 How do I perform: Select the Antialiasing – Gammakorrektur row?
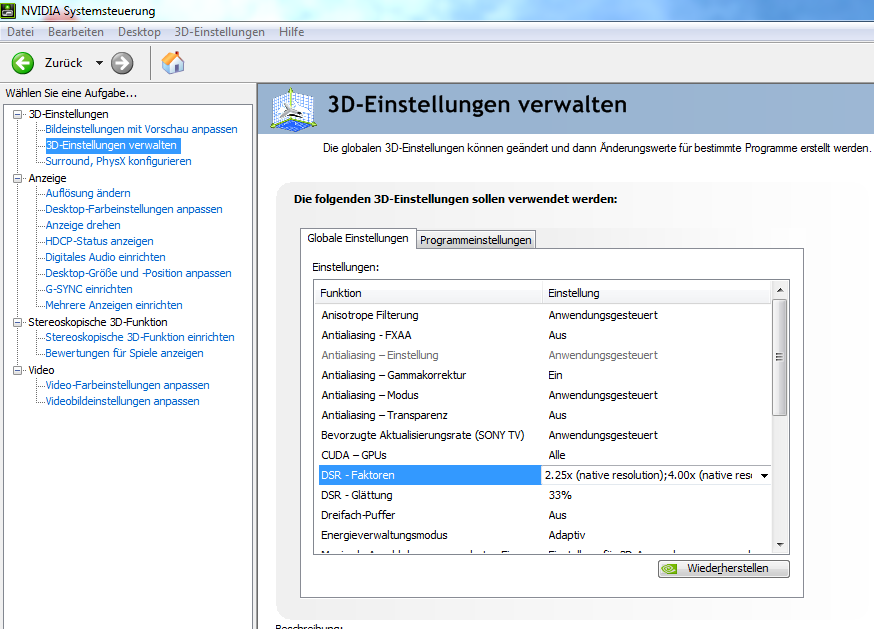coord(543,375)
